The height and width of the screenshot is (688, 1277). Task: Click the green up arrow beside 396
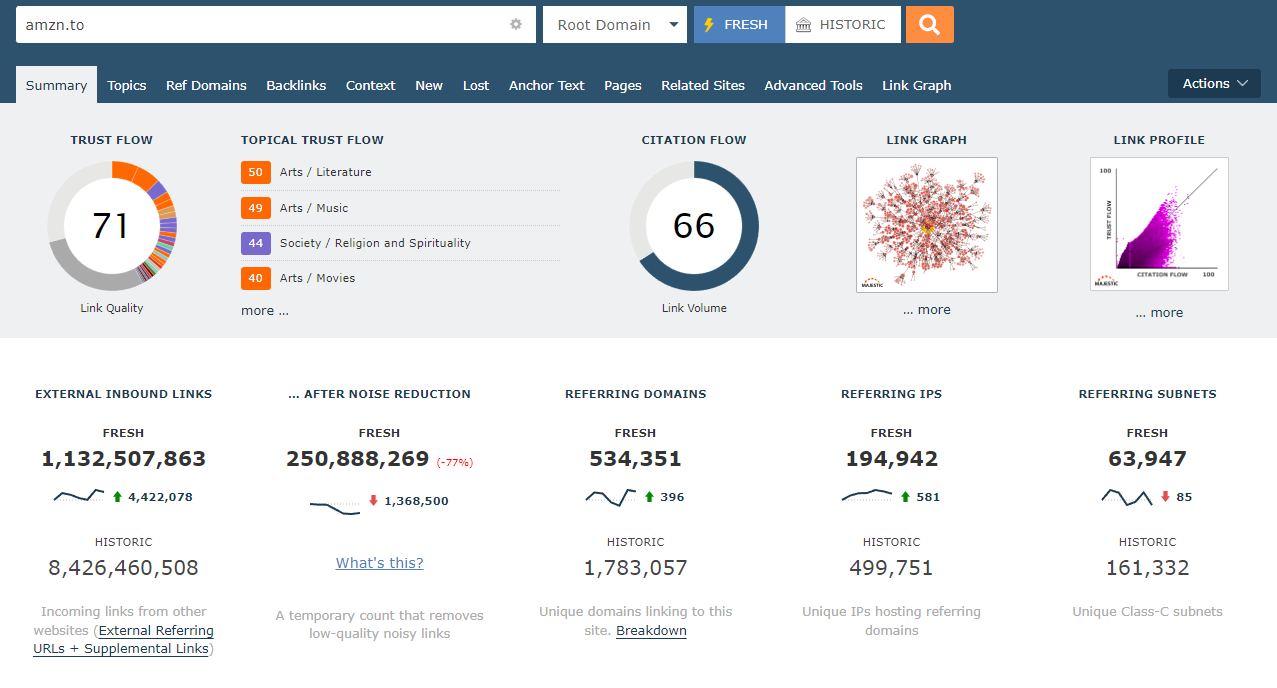649,496
